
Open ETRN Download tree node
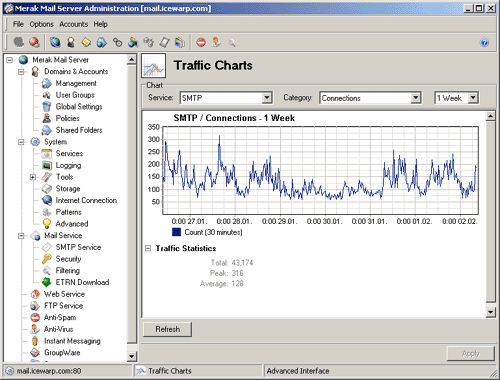click(x=82, y=282)
